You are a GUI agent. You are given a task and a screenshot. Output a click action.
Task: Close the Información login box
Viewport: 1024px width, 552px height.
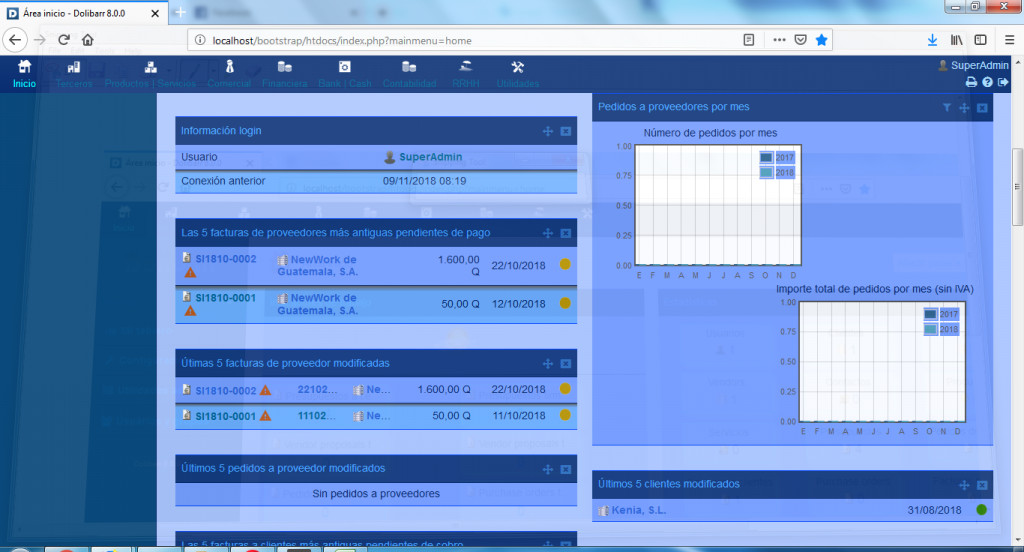tap(566, 131)
